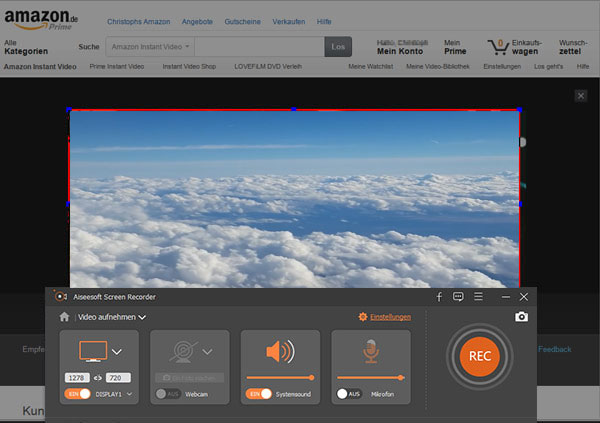The image size is (600, 423).
Task: Click the monitor display icon
Action: 93,352
